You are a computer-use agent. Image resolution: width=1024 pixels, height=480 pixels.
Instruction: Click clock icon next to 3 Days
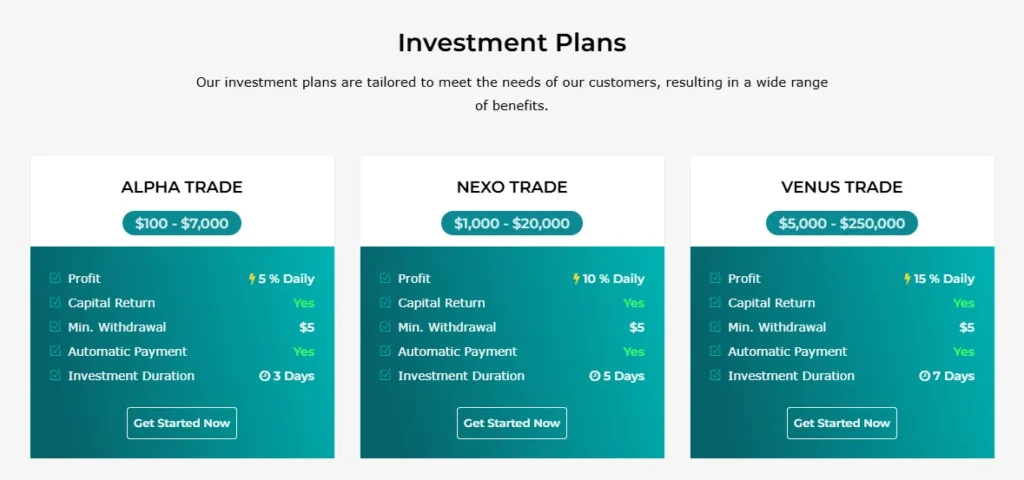[x=264, y=376]
